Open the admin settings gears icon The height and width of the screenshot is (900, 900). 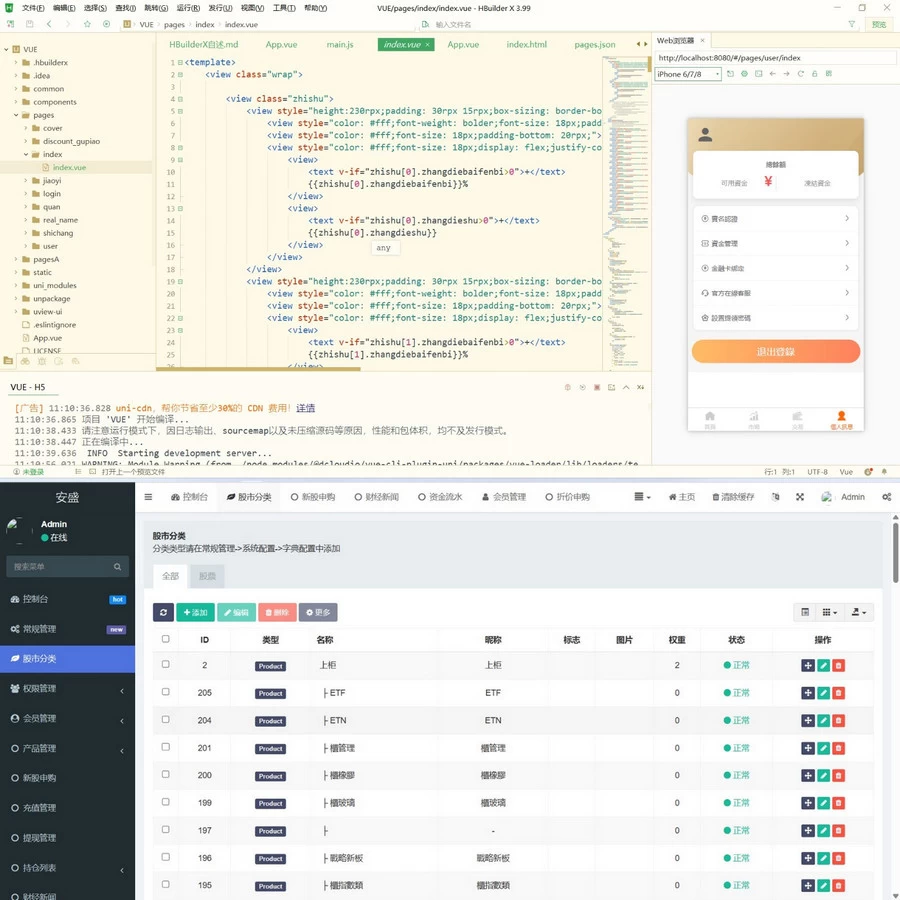(x=887, y=497)
